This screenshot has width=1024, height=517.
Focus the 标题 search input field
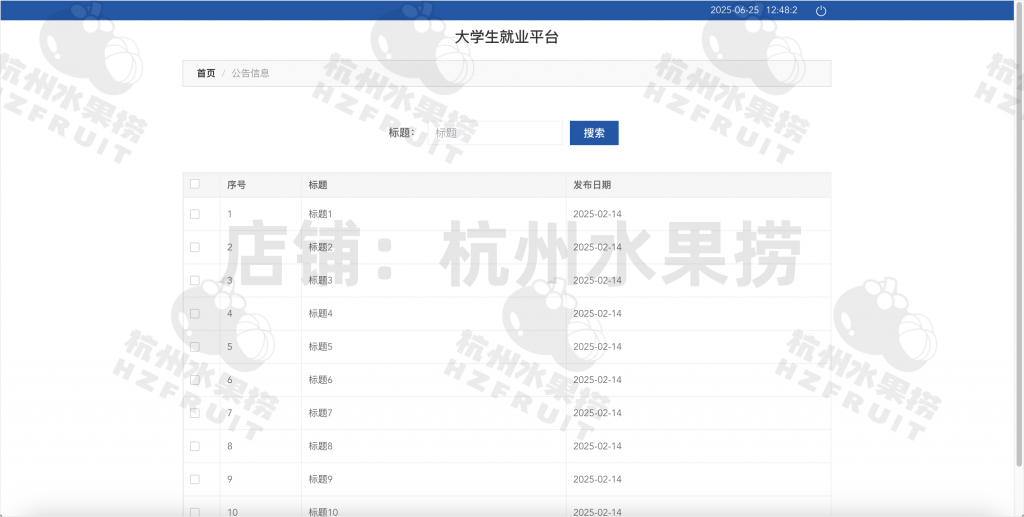coord(495,133)
